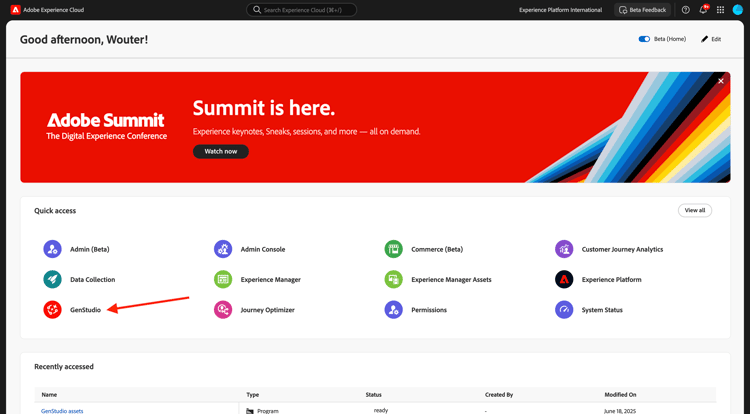Click the Type column header

pos(253,394)
